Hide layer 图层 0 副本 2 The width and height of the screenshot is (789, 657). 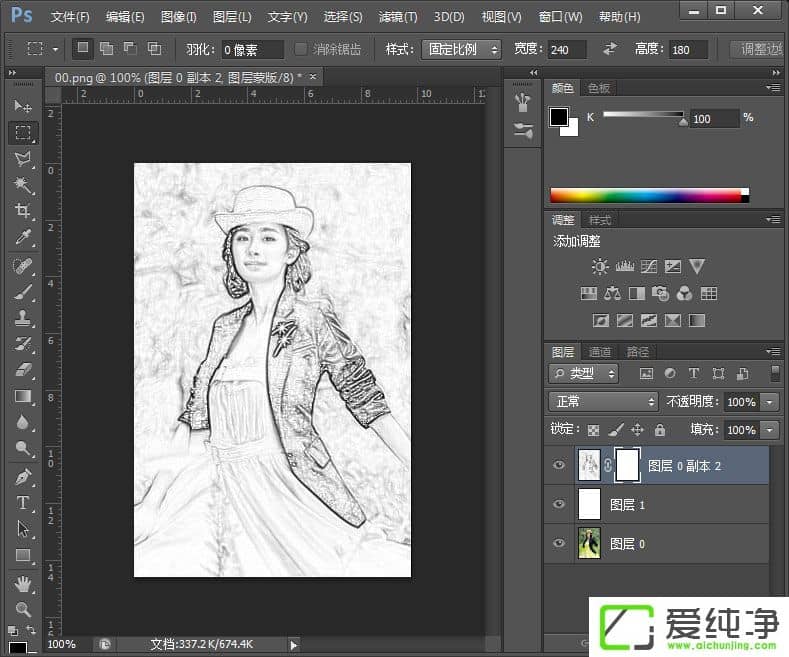(559, 465)
